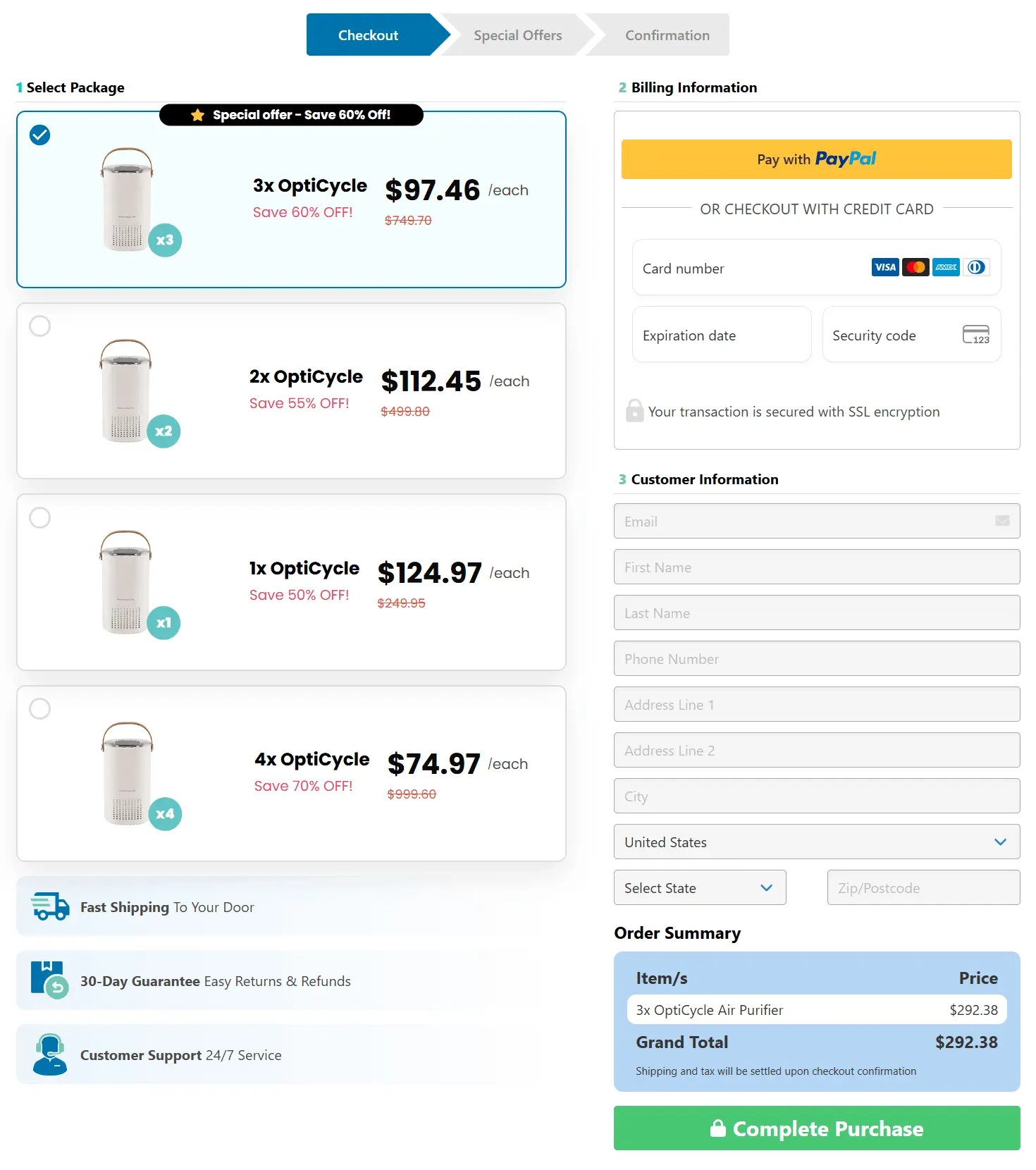Screen dimensions: 1036x1170
Task: Open the Select State dropdown
Action: (699, 887)
